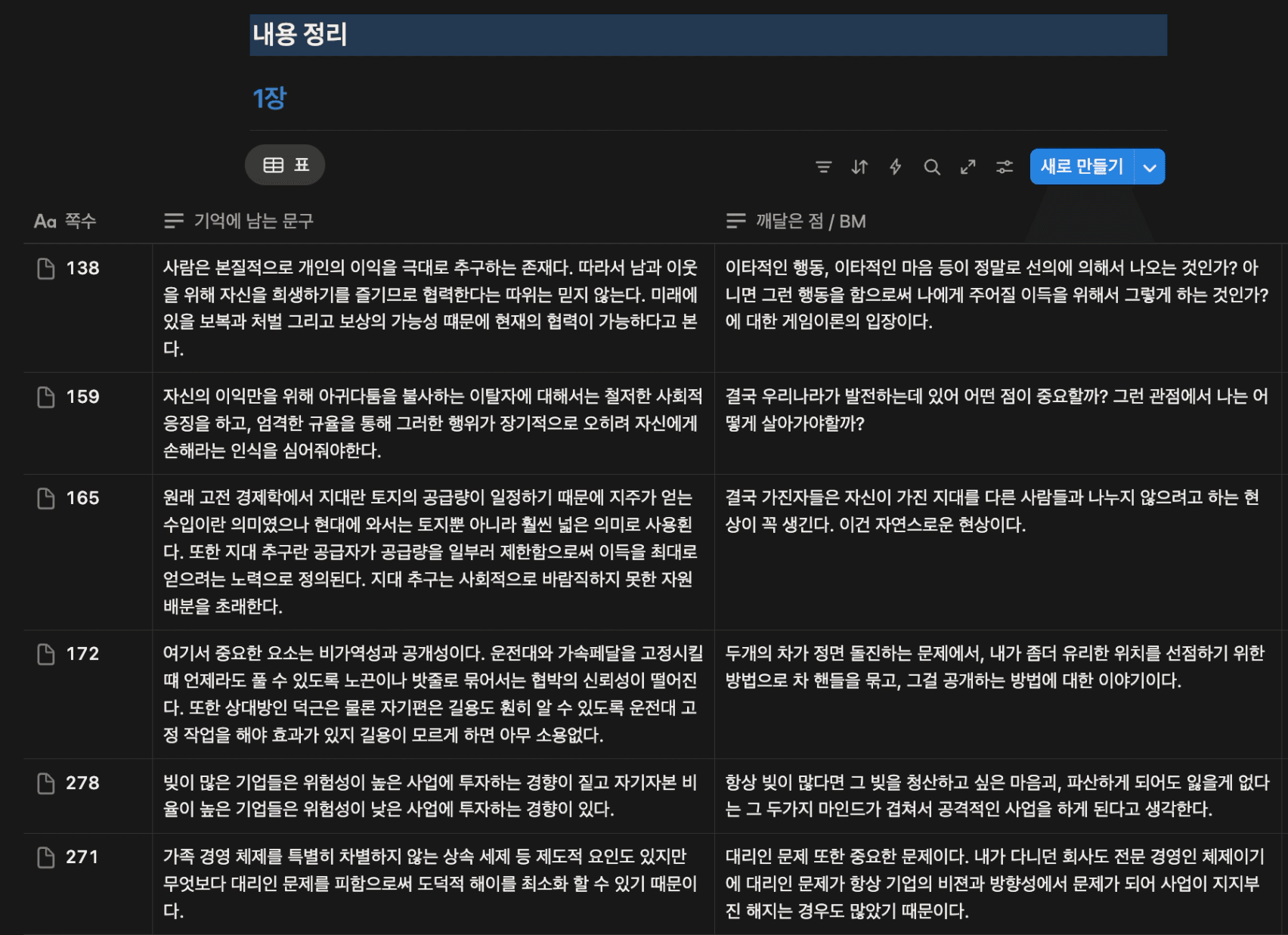Image resolution: width=1288 pixels, height=935 pixels.
Task: Click quote cell starting 빚이 많은 기업들은
Action: pos(433,796)
